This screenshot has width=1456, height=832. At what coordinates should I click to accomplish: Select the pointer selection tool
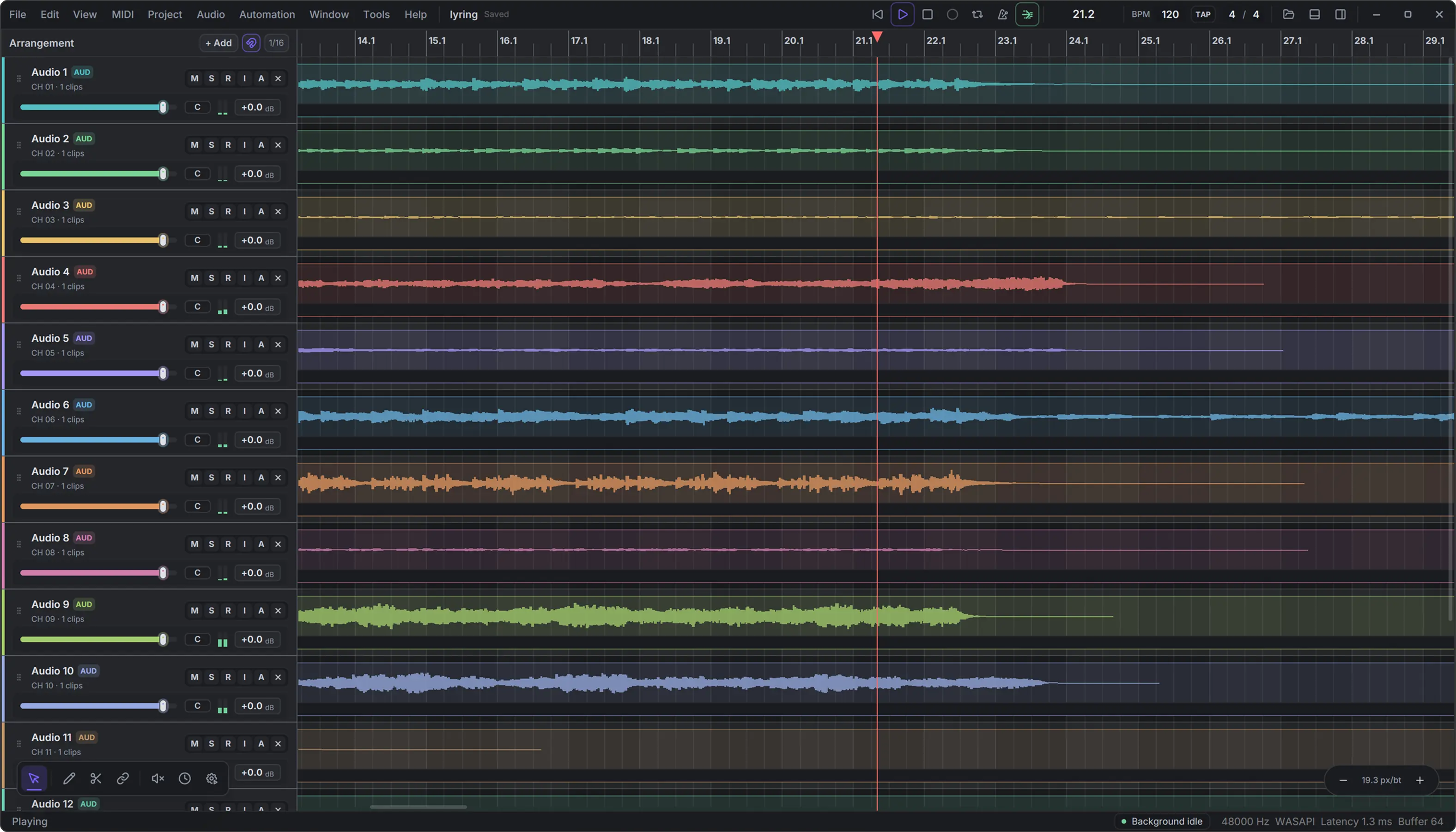(x=34, y=778)
